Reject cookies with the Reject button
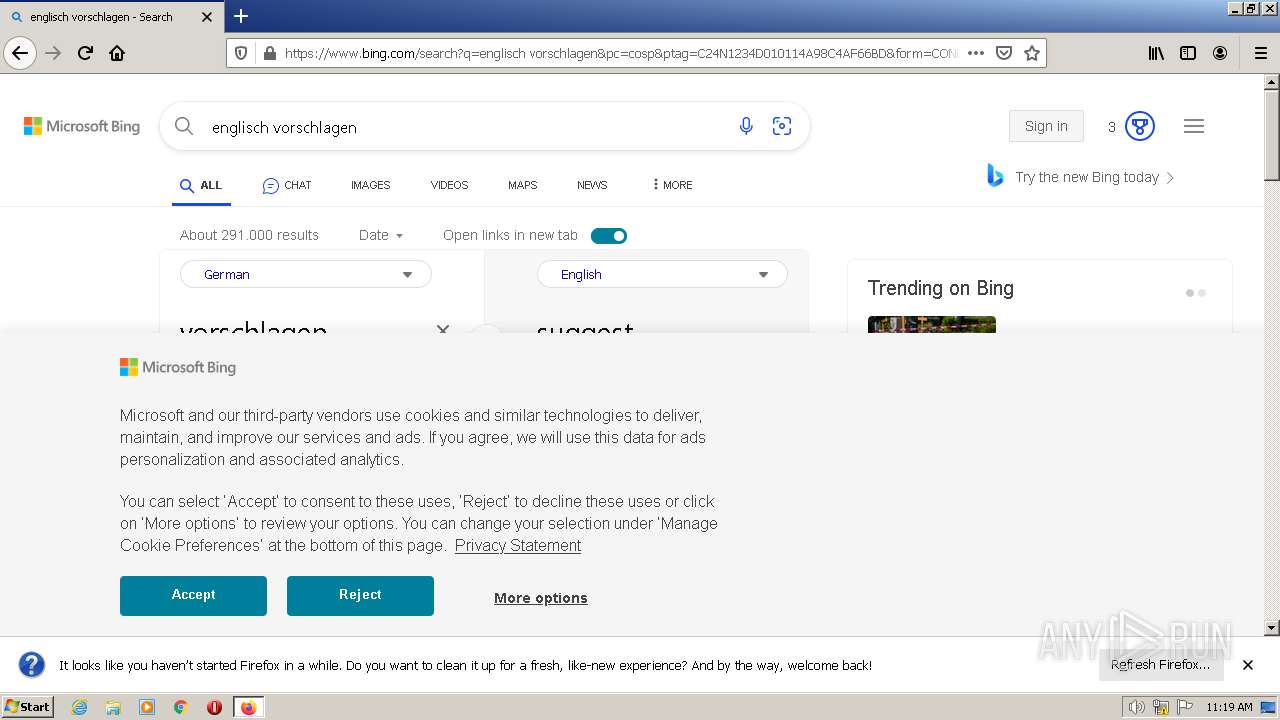 coord(360,596)
